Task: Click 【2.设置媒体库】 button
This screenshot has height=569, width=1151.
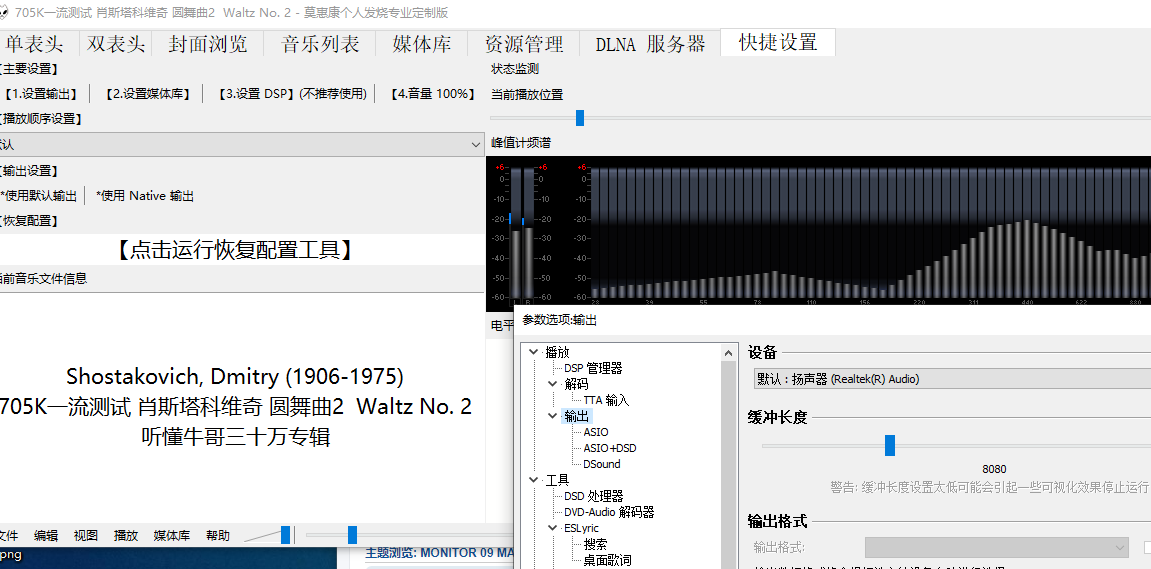Action: pyautogui.click(x=148, y=94)
